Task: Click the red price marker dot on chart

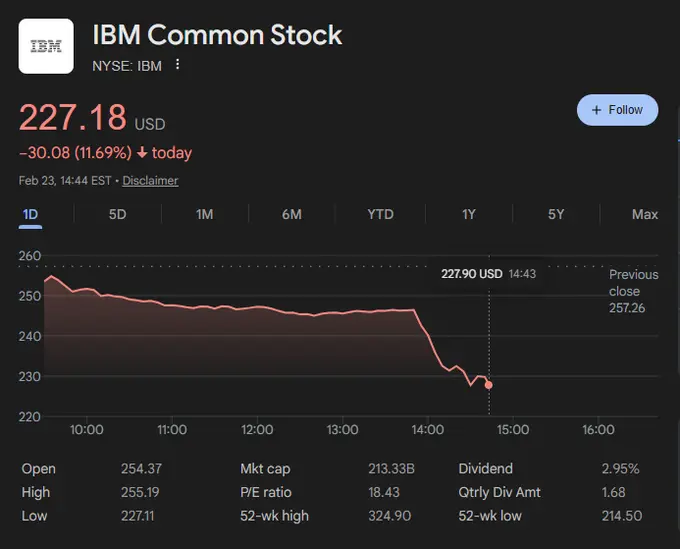Action: (488, 385)
